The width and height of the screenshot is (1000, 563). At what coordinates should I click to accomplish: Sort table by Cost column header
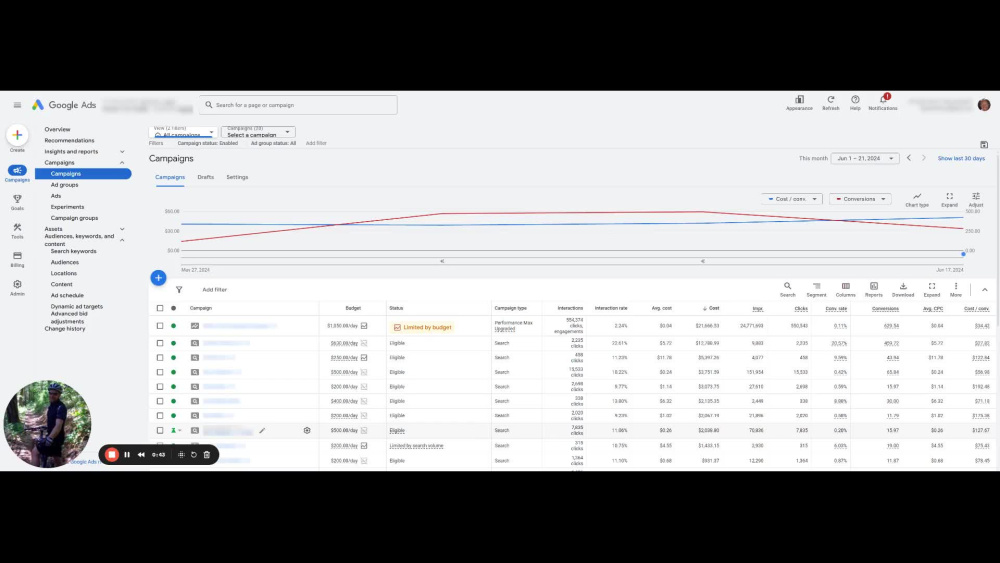pos(714,308)
